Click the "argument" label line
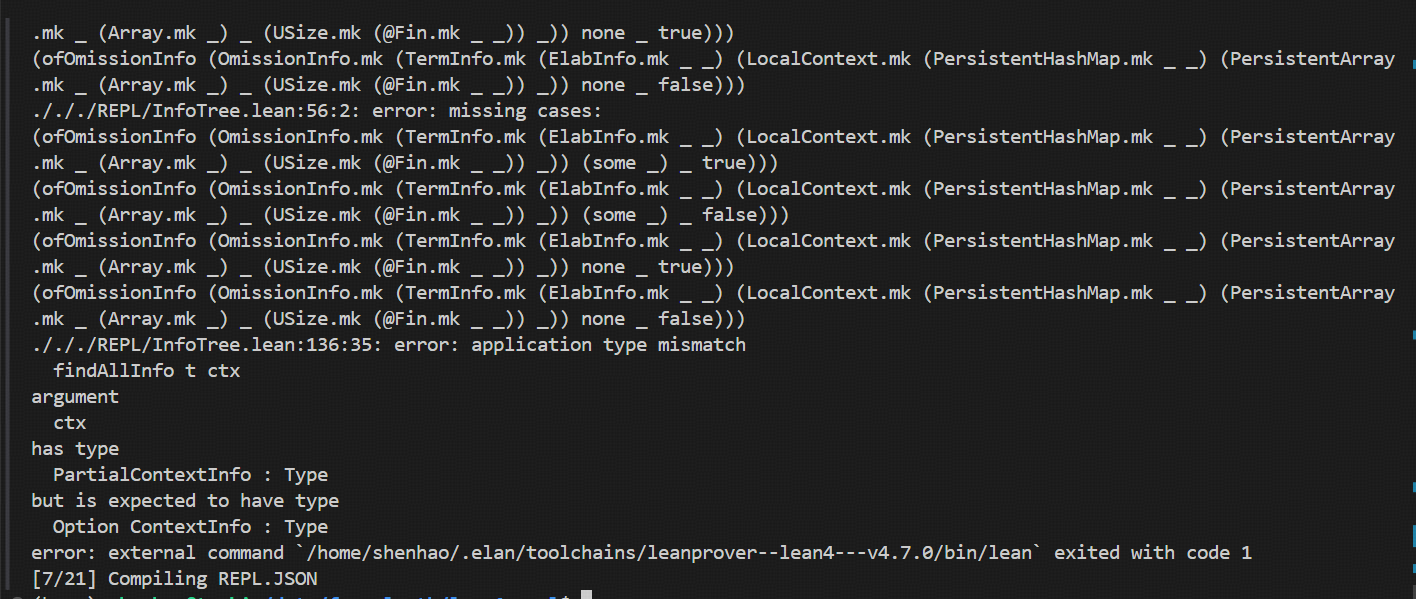 (75, 397)
